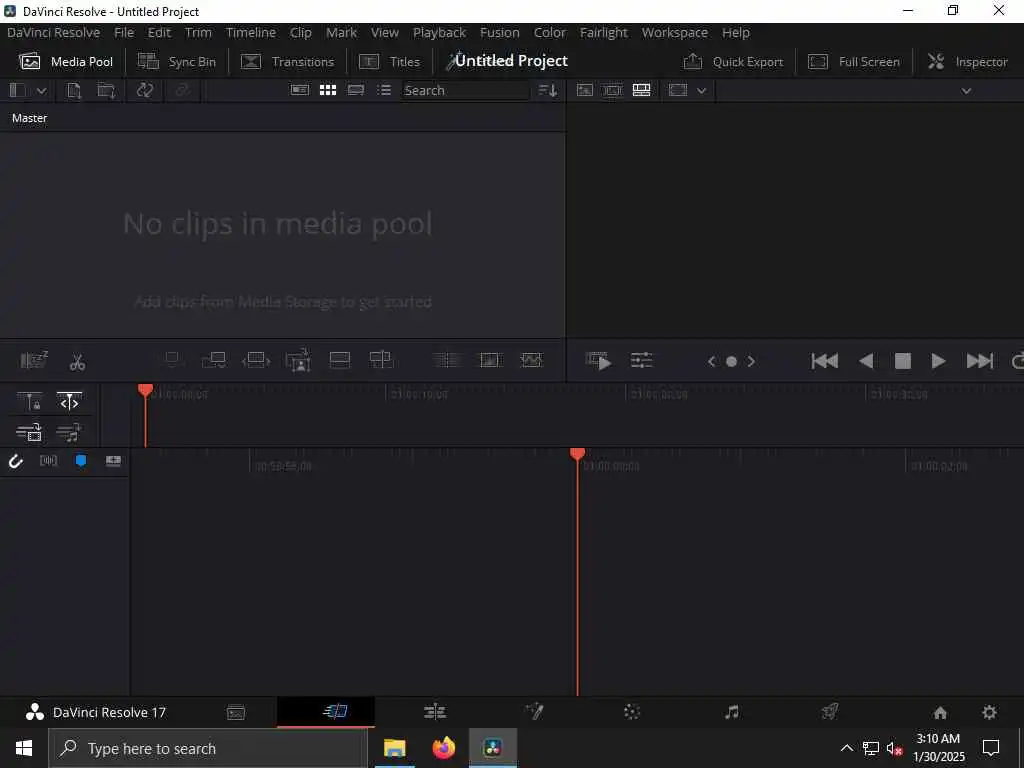Toggle the Titles panel
The image size is (1024, 768).
(x=389, y=62)
